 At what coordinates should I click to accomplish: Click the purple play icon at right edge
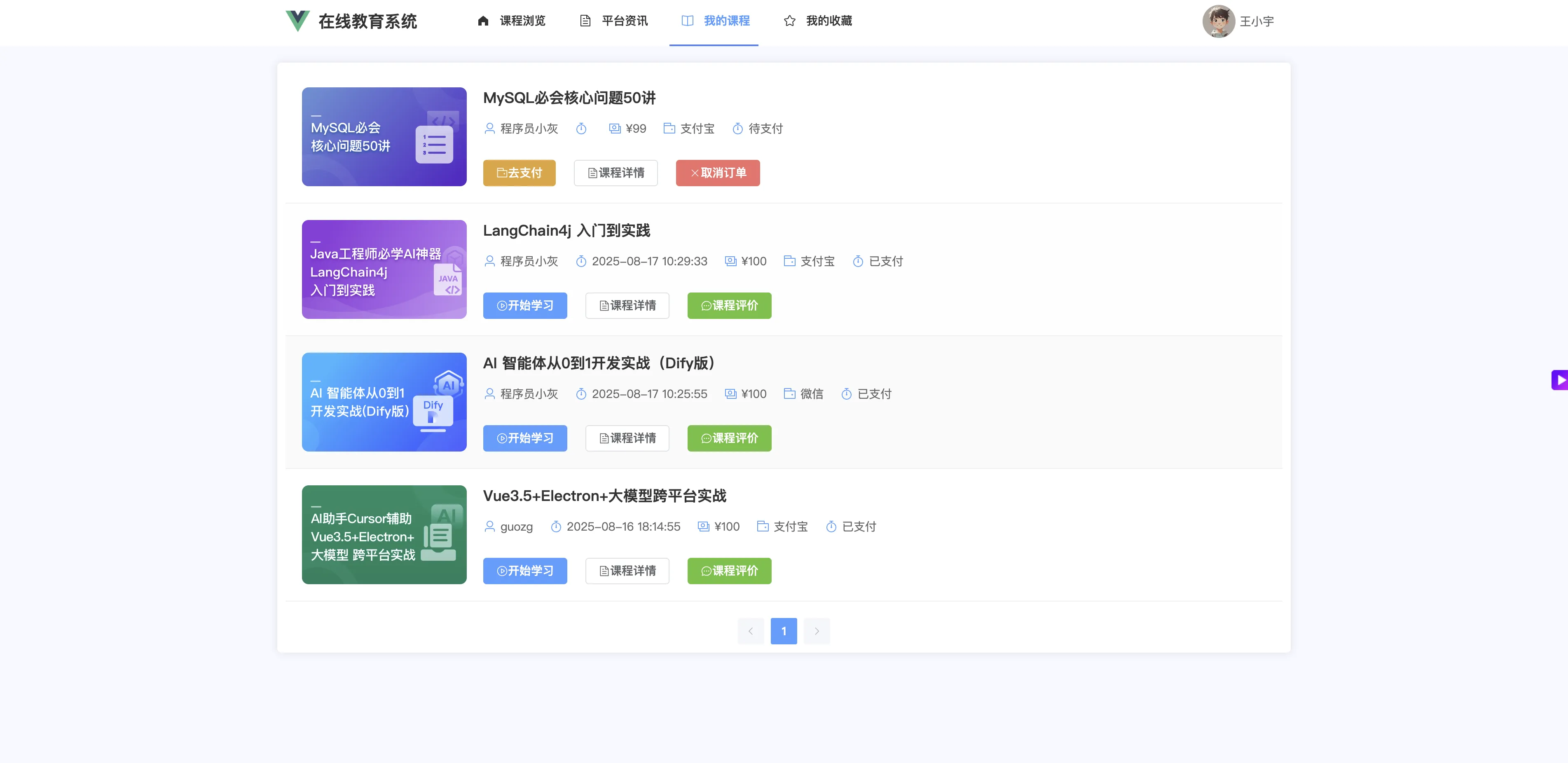(1560, 380)
